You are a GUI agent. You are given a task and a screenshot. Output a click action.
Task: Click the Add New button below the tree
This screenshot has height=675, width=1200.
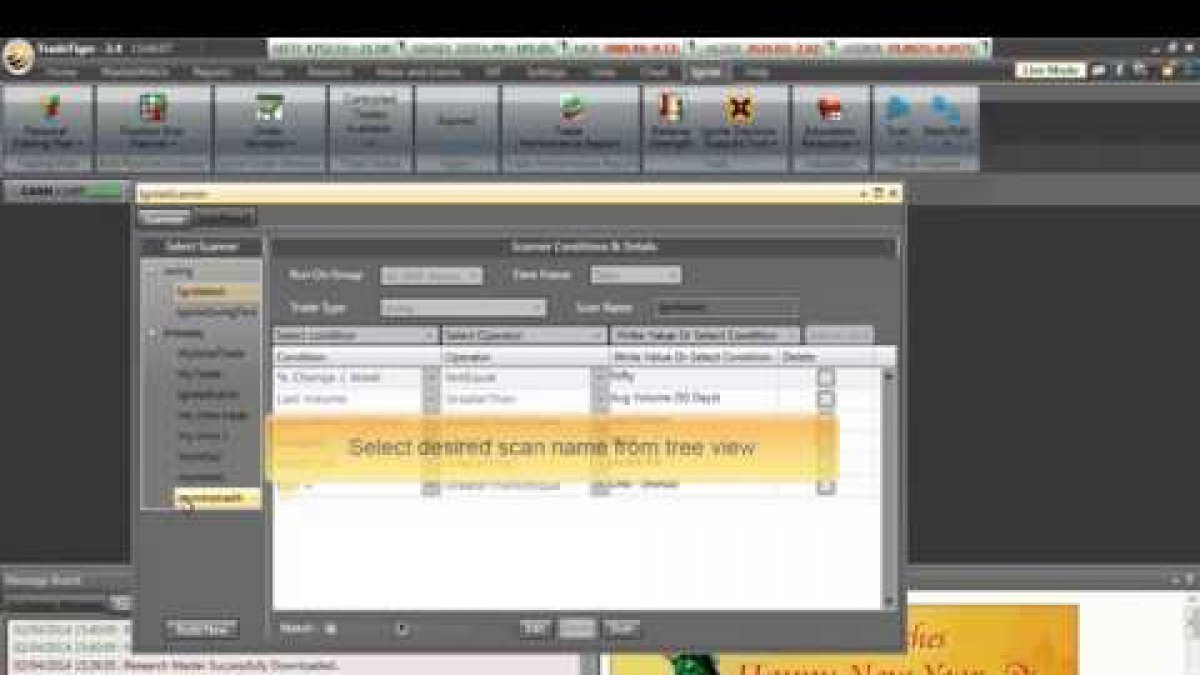pos(201,628)
